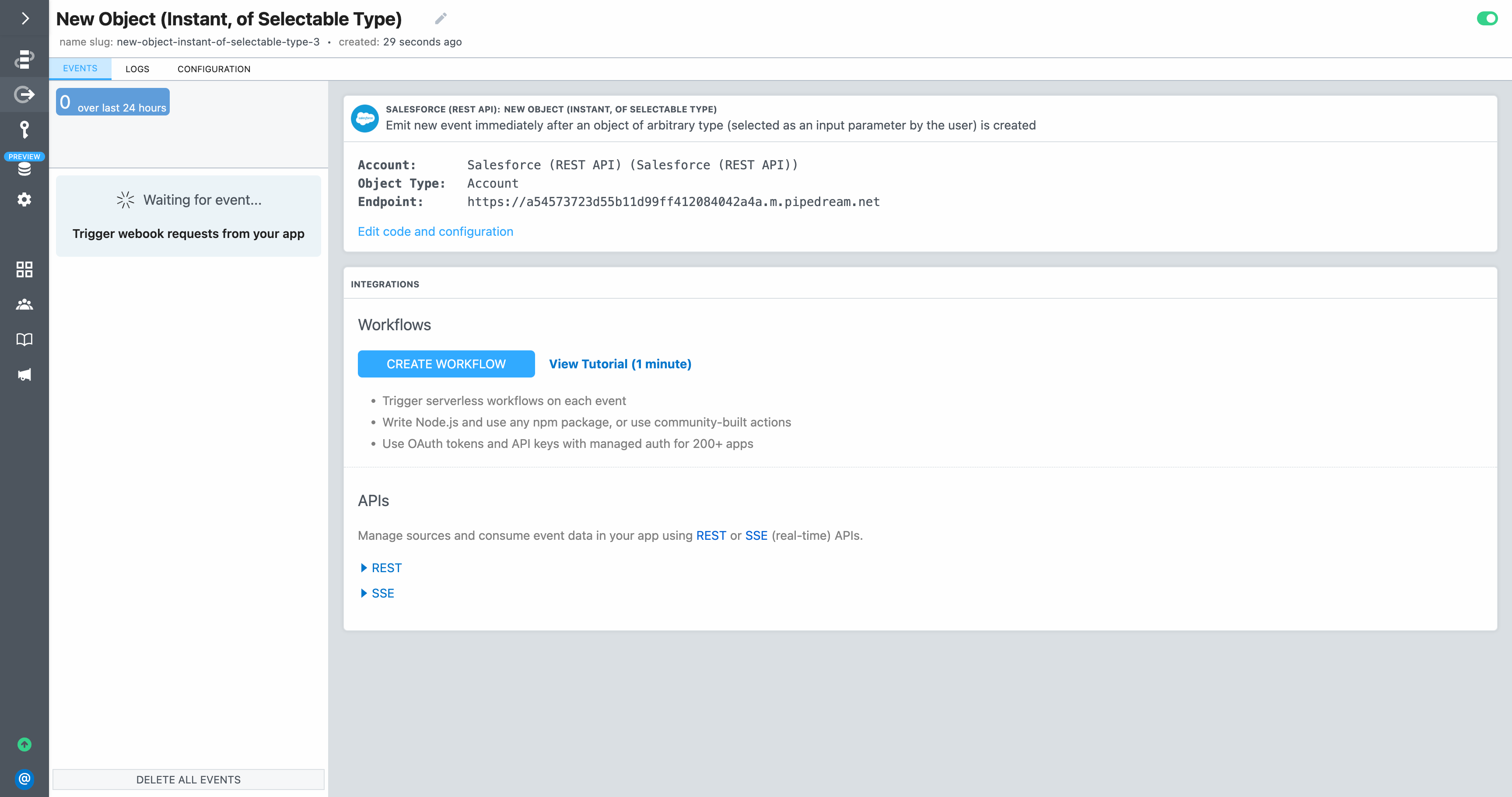Open the apps grid icon in sidebar
The width and height of the screenshot is (1512, 797).
click(x=24, y=269)
